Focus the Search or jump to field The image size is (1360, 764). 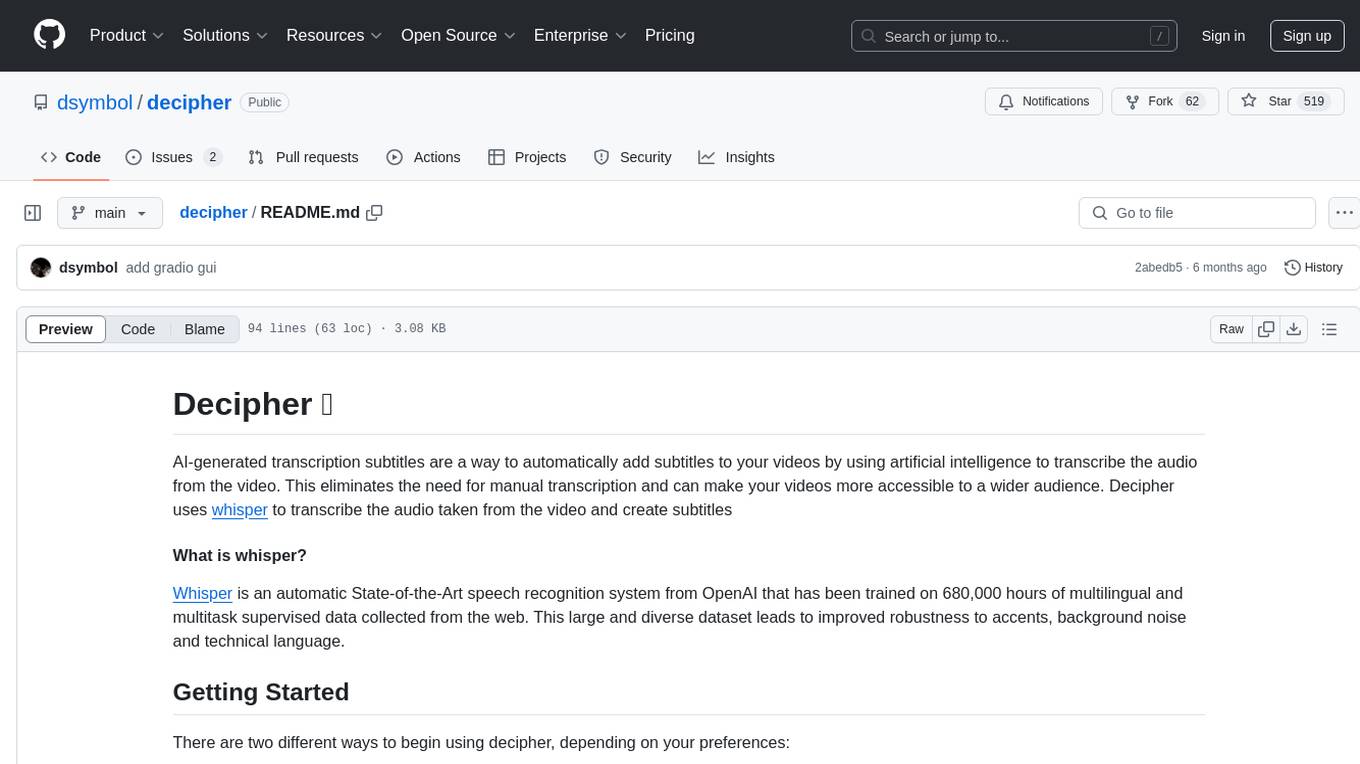coord(1015,36)
